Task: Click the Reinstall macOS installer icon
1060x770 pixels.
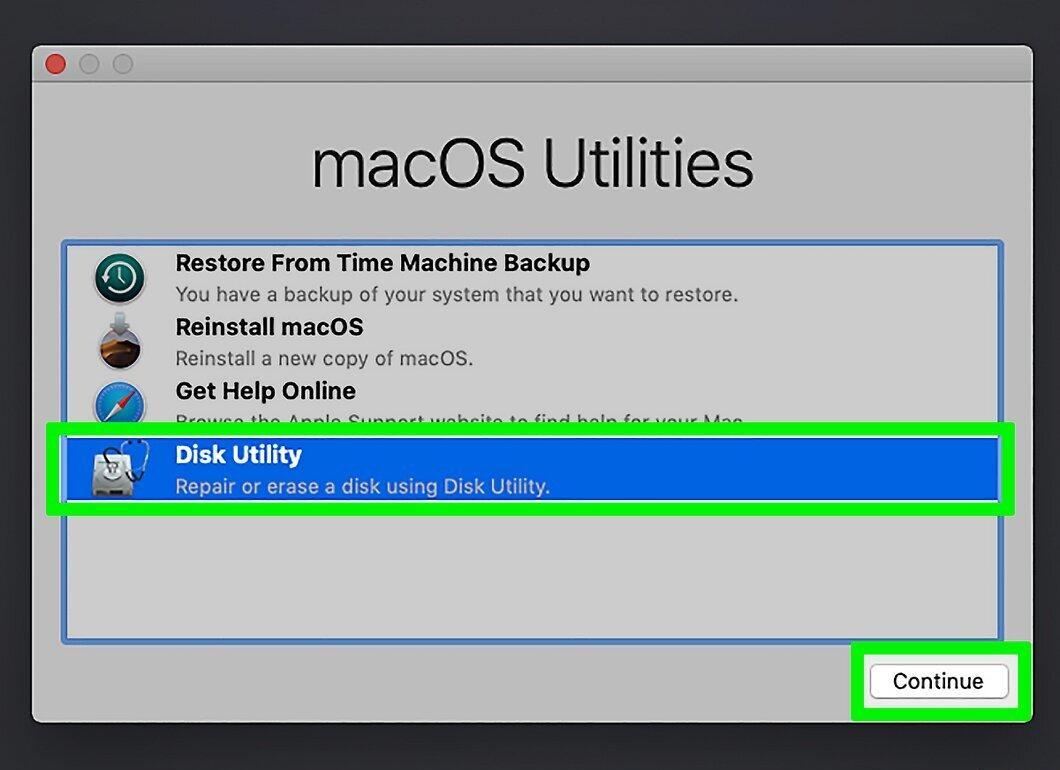Action: [120, 341]
